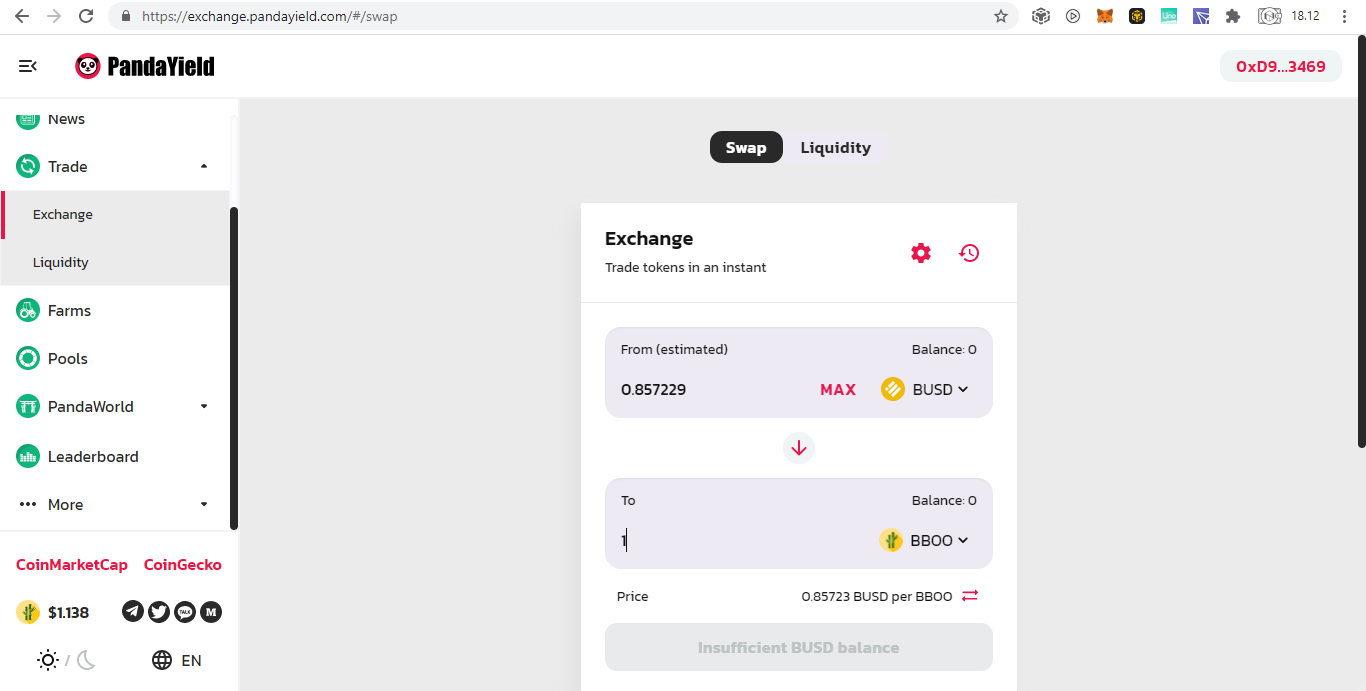This screenshot has height=691, width=1366.
Task: Click the $1.138 price text
Action: point(69,612)
